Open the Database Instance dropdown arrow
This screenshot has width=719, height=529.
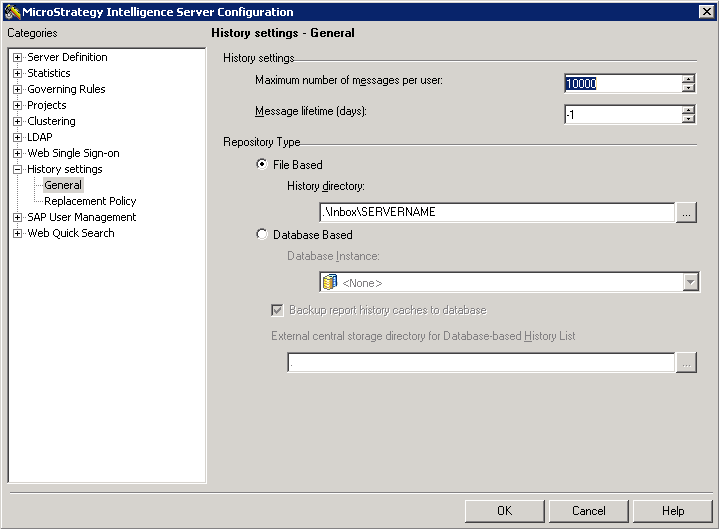click(x=690, y=282)
